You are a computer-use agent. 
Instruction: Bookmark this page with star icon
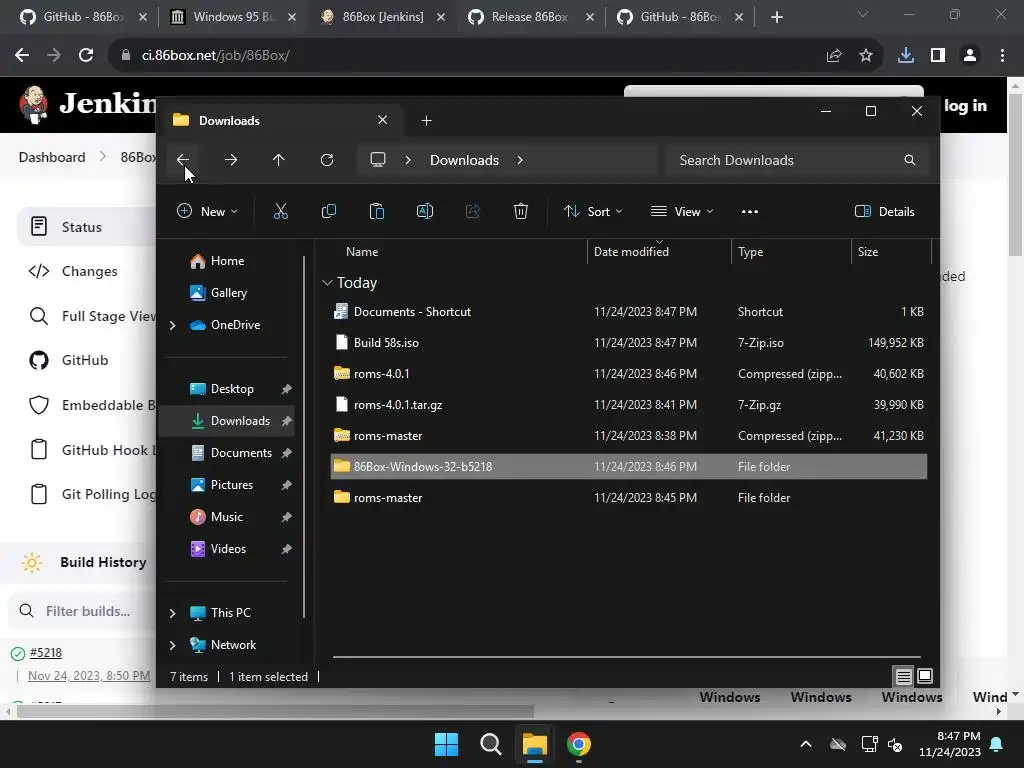[x=866, y=56]
